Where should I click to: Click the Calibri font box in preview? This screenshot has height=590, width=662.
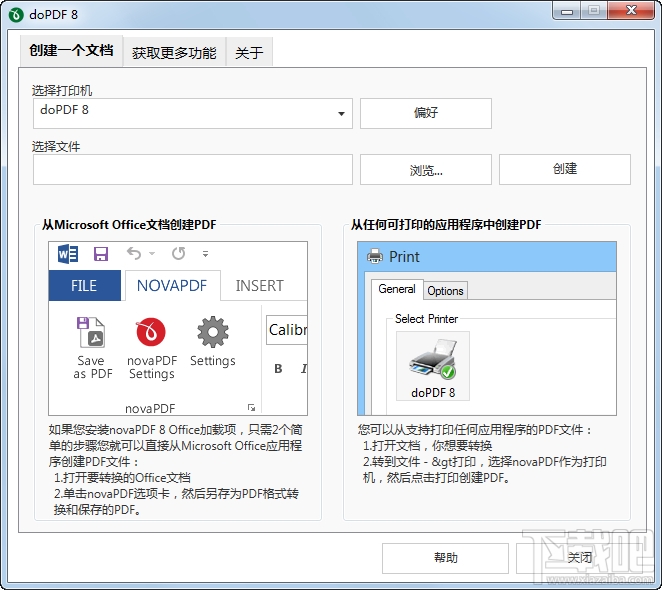click(x=287, y=330)
